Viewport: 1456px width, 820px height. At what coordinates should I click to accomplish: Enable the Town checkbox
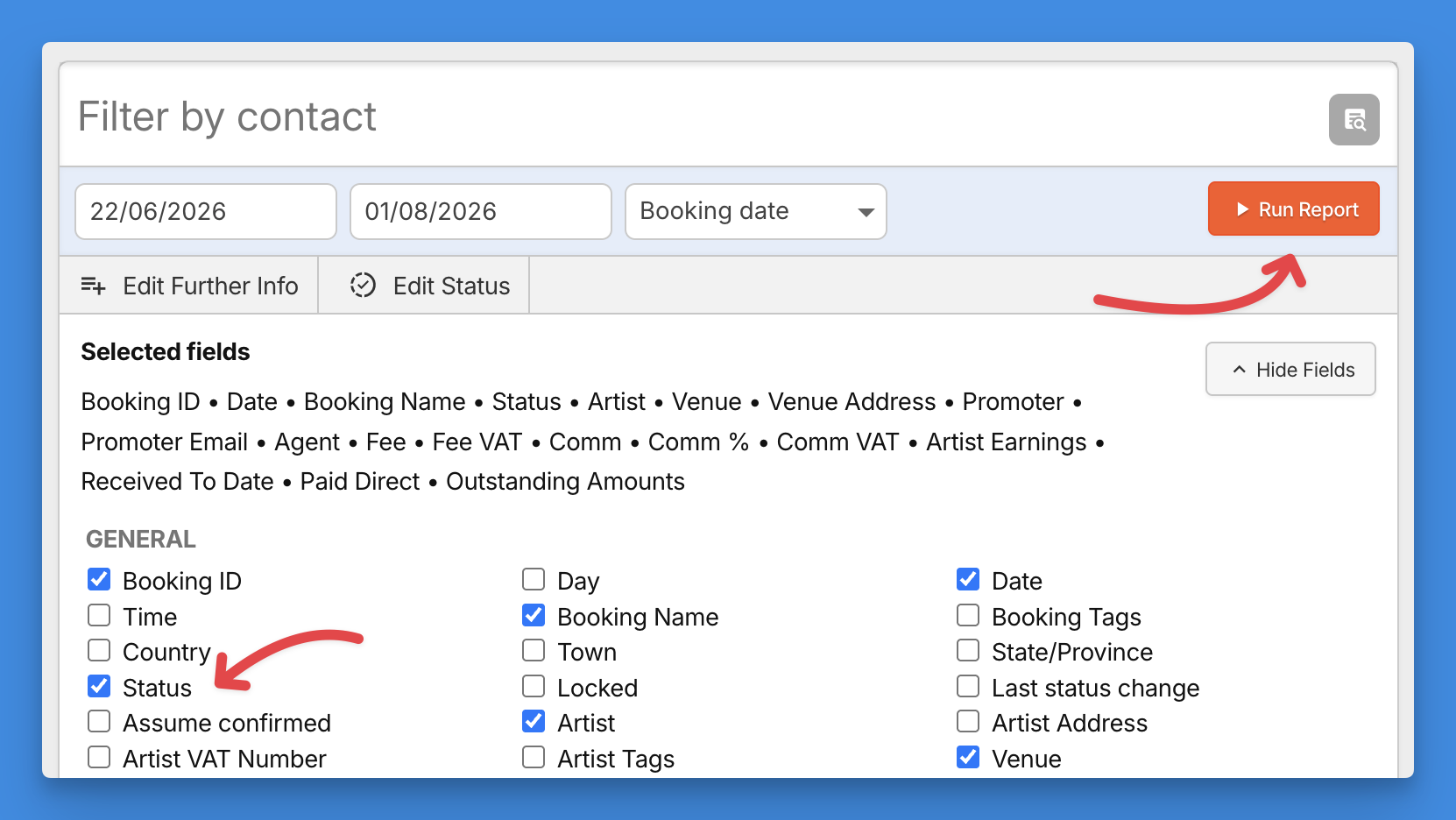coord(534,650)
